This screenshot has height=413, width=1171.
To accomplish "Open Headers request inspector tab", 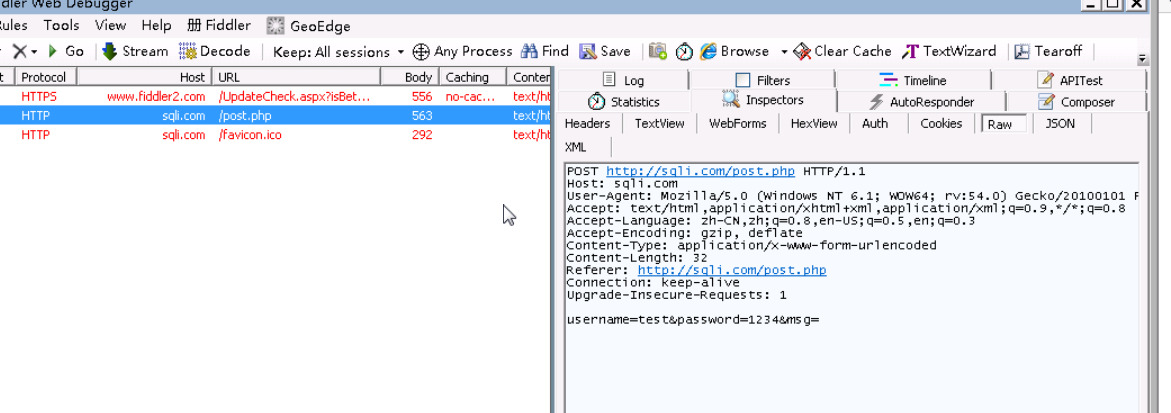I will [x=588, y=124].
